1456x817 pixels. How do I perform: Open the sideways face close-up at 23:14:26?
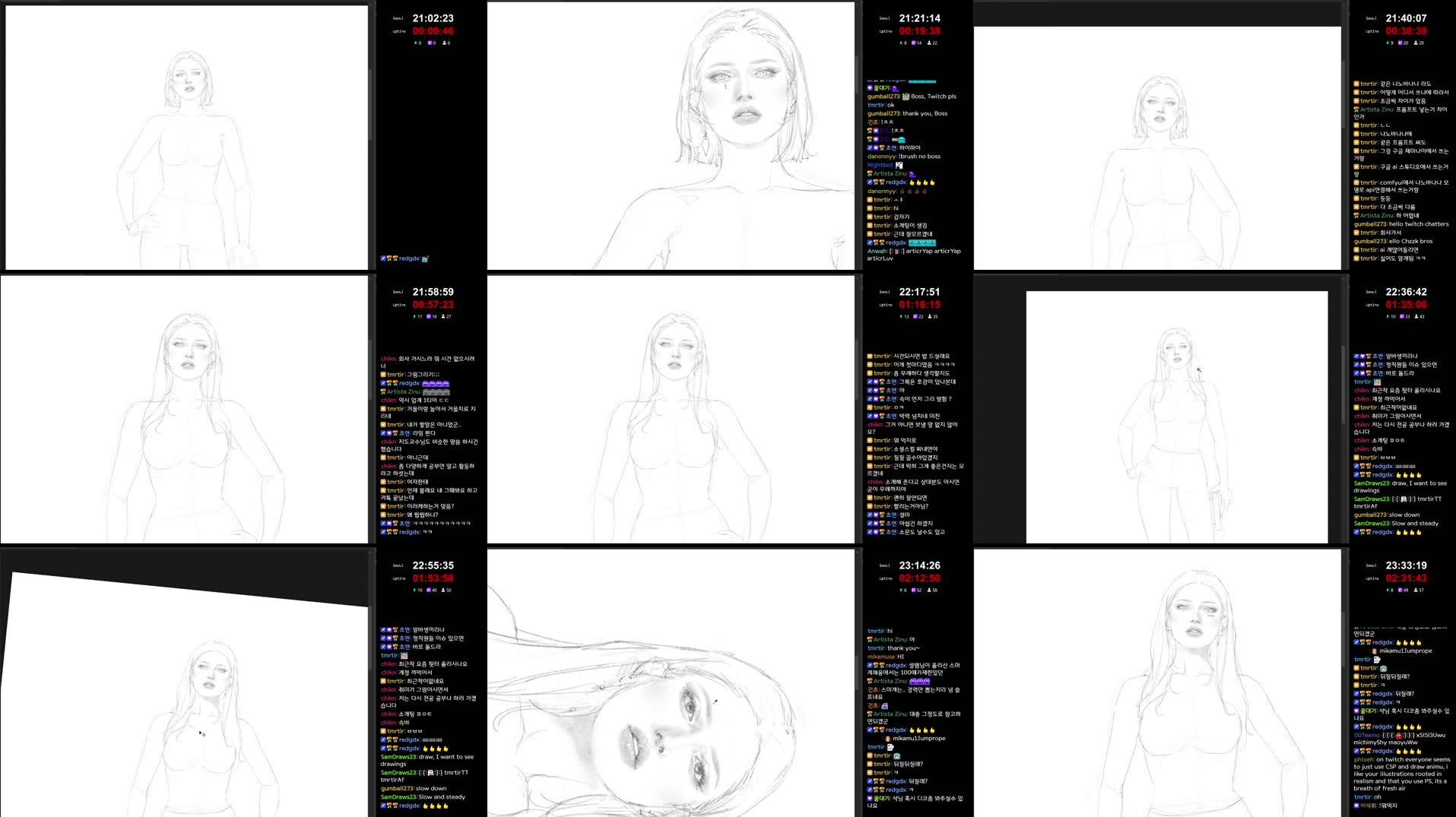[671, 683]
